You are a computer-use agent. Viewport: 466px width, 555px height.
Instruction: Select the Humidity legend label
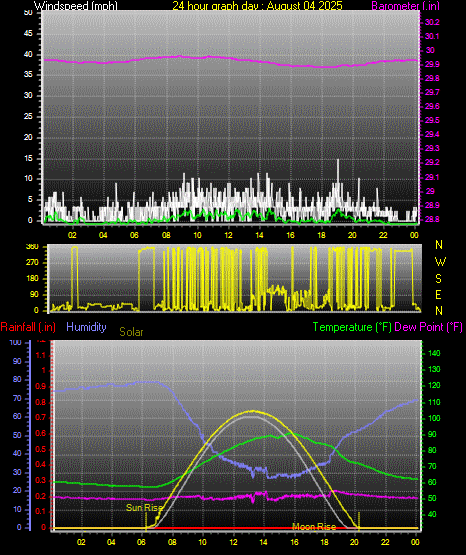coord(86,327)
